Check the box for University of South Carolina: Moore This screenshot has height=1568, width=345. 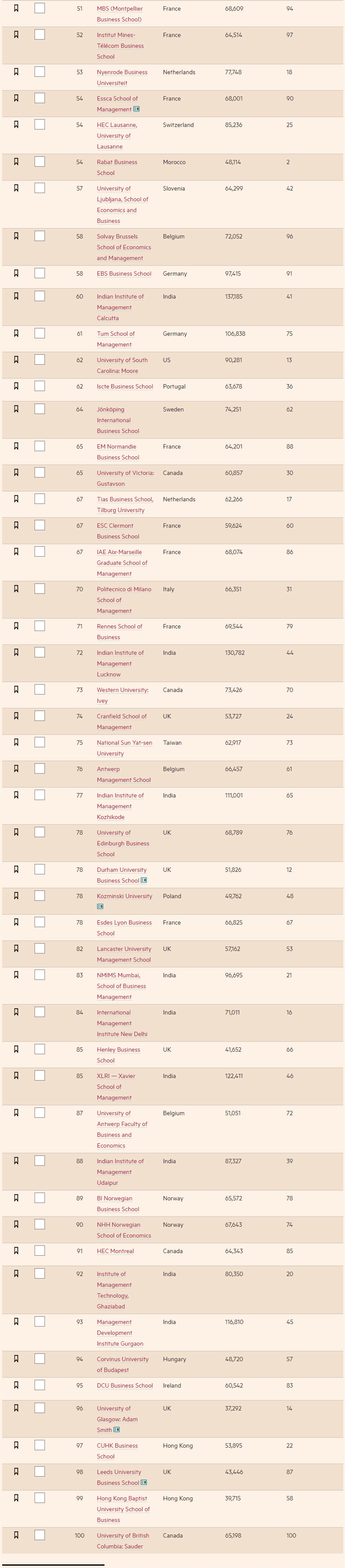point(40,360)
